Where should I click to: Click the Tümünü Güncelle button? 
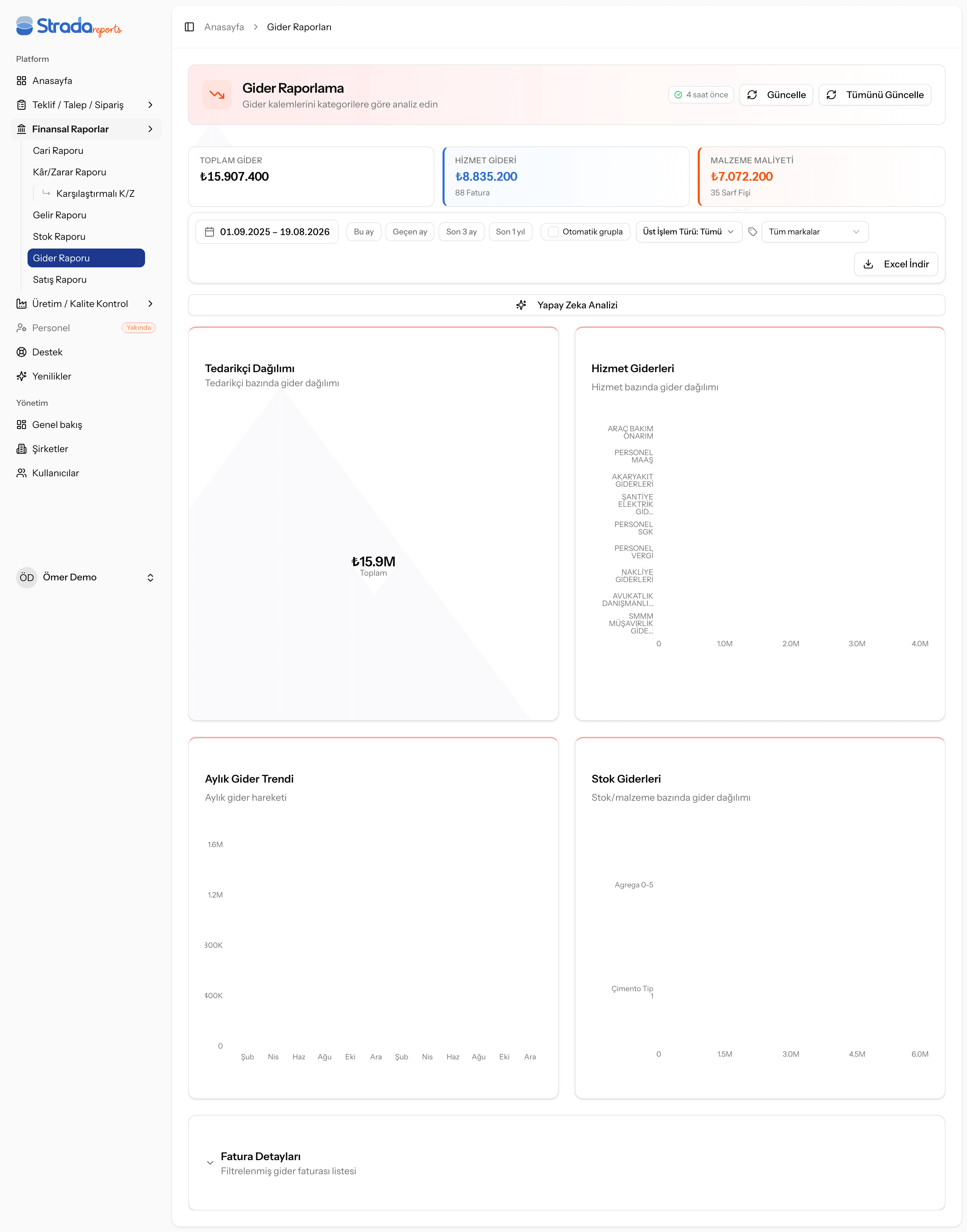875,95
